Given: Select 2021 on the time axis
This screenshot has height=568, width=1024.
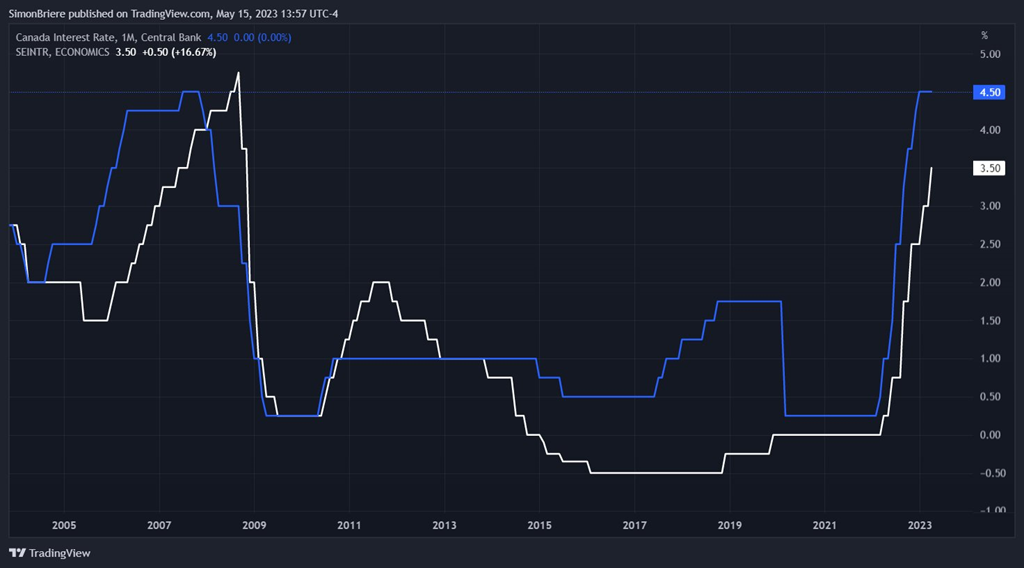Looking at the screenshot, I should pyautogui.click(x=824, y=525).
